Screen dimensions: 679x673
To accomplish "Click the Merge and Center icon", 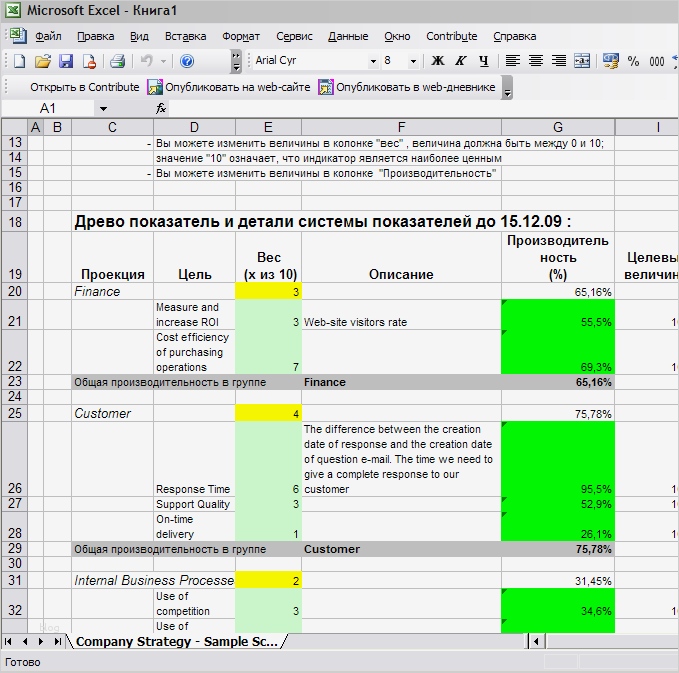I will click(582, 61).
